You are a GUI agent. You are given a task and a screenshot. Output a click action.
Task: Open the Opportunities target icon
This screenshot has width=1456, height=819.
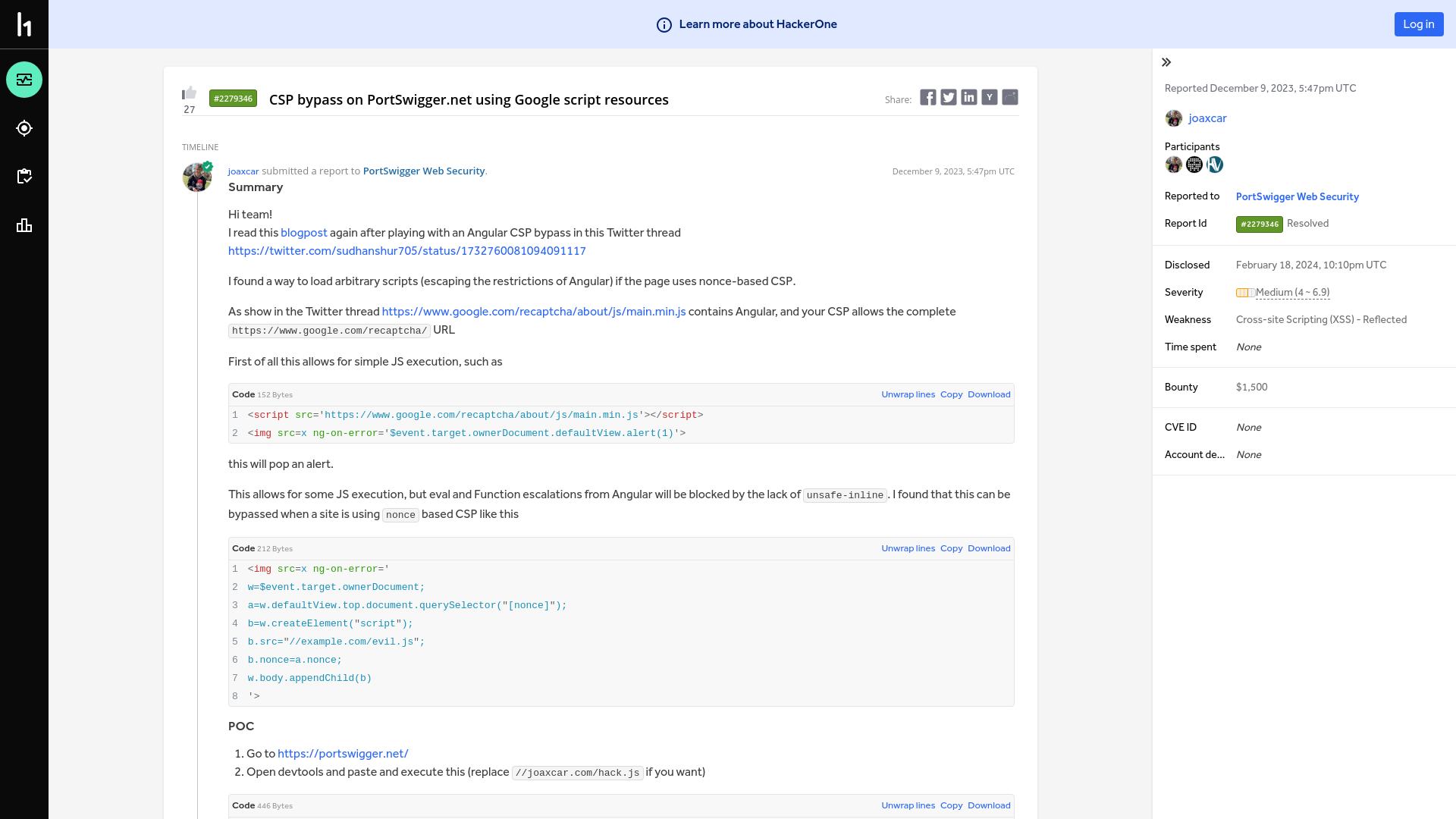(x=24, y=128)
